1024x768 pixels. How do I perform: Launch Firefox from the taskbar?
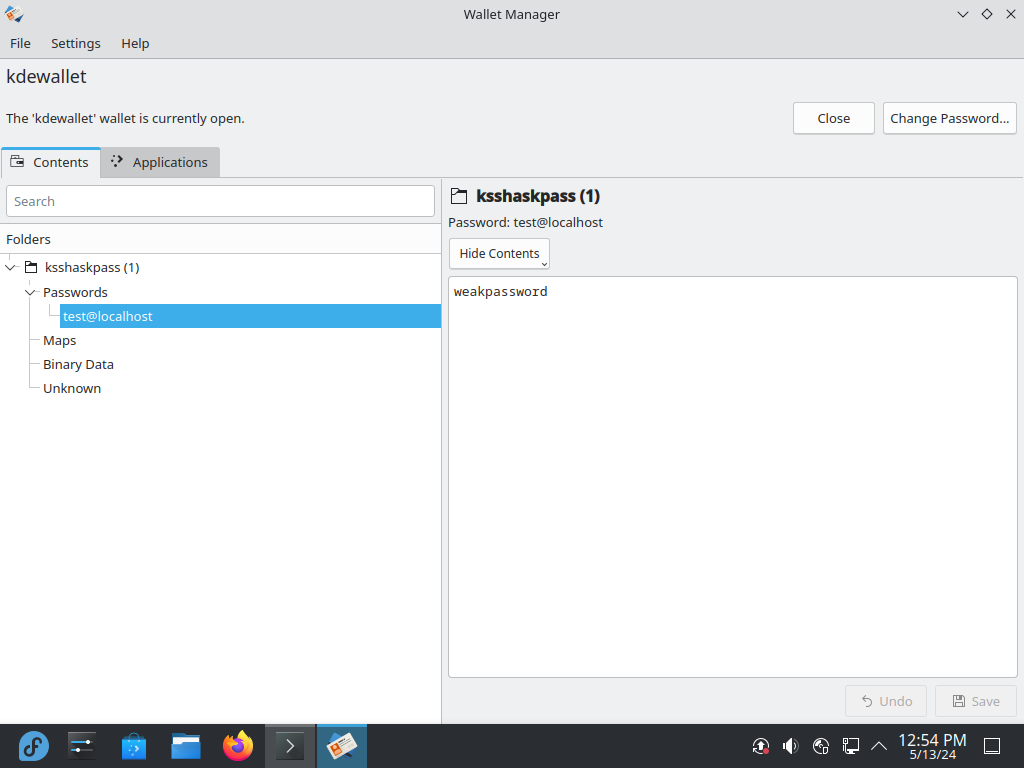[238, 746]
